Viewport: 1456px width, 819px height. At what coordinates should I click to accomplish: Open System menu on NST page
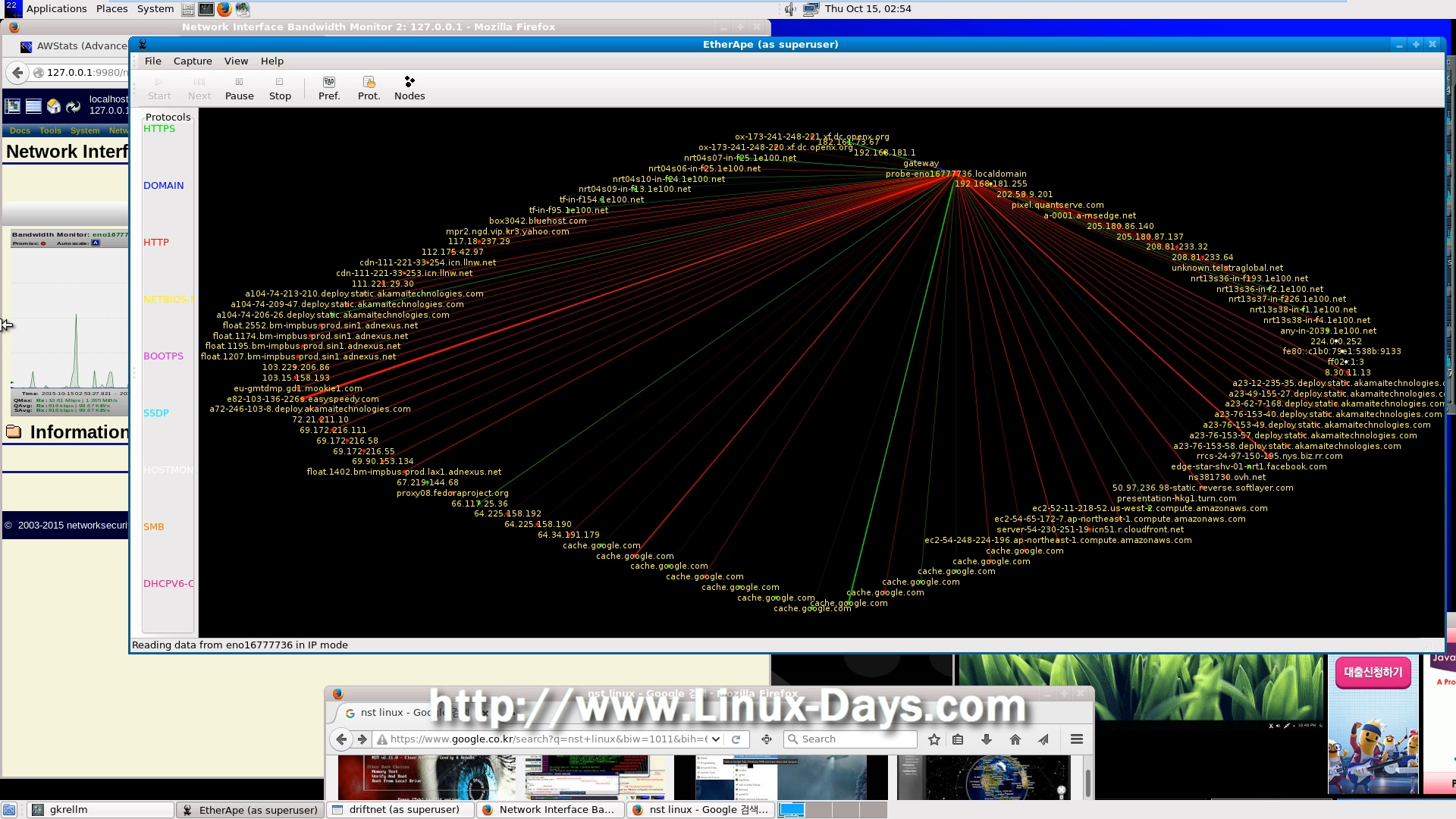point(85,130)
